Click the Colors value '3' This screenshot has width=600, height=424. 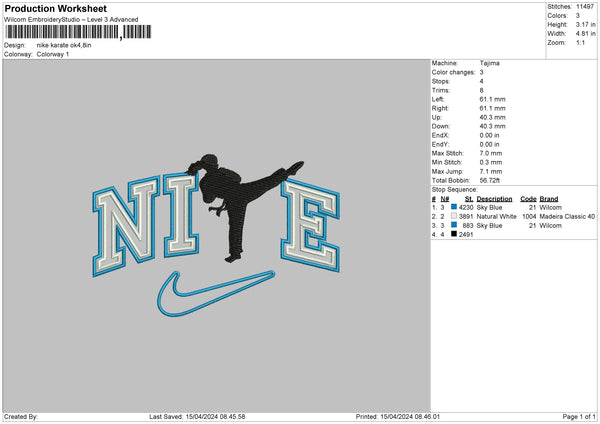(x=578, y=16)
